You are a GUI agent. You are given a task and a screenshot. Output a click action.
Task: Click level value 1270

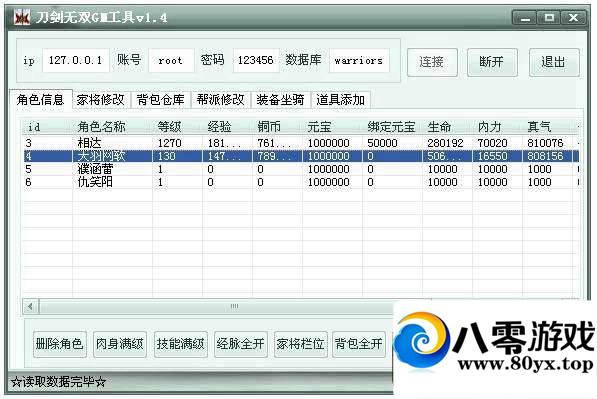point(169,143)
